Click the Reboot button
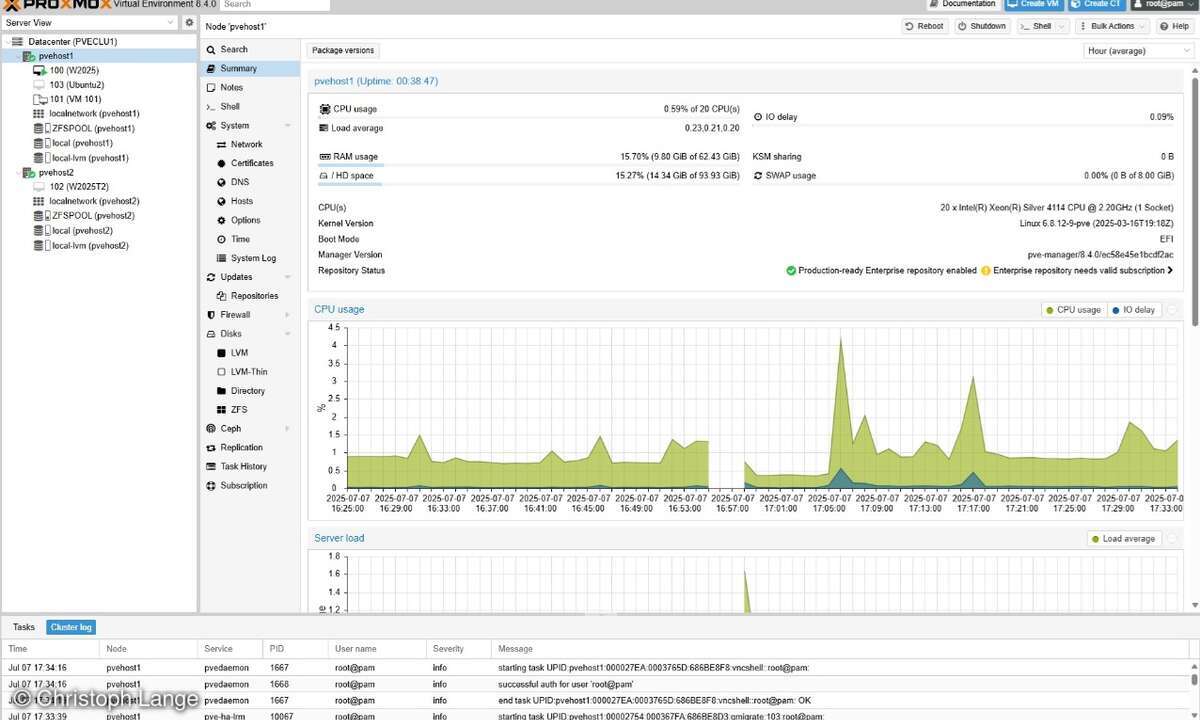 tap(924, 26)
